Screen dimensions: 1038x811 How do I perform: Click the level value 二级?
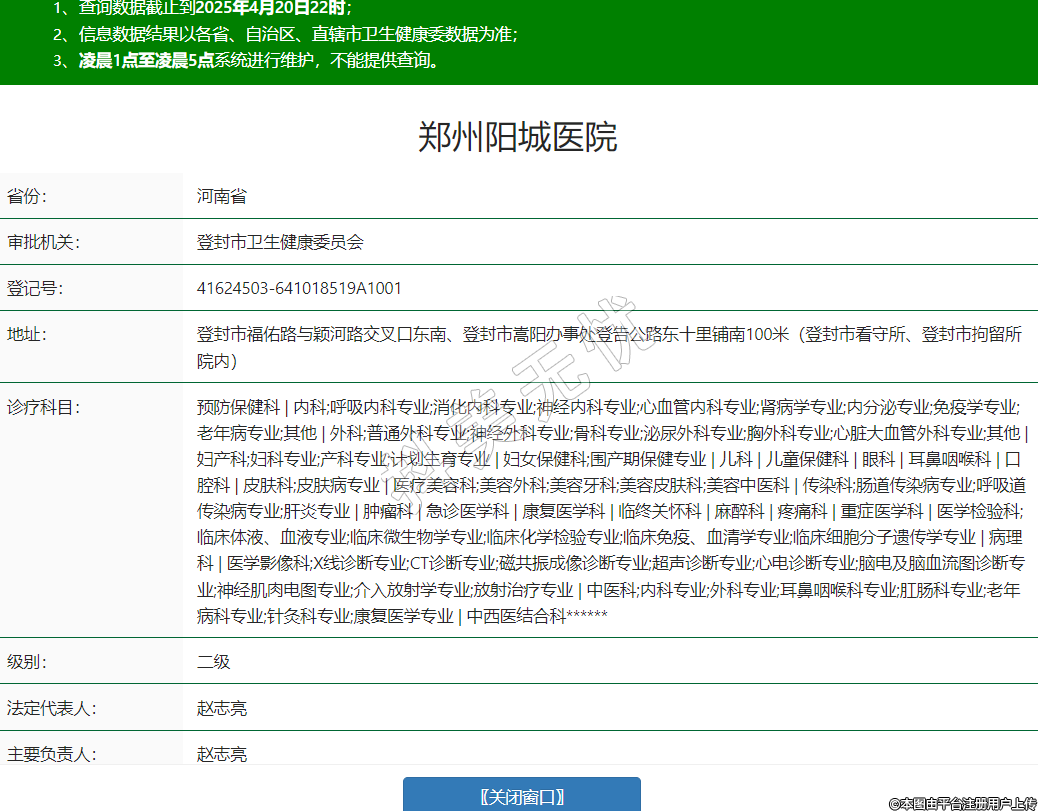click(x=213, y=662)
